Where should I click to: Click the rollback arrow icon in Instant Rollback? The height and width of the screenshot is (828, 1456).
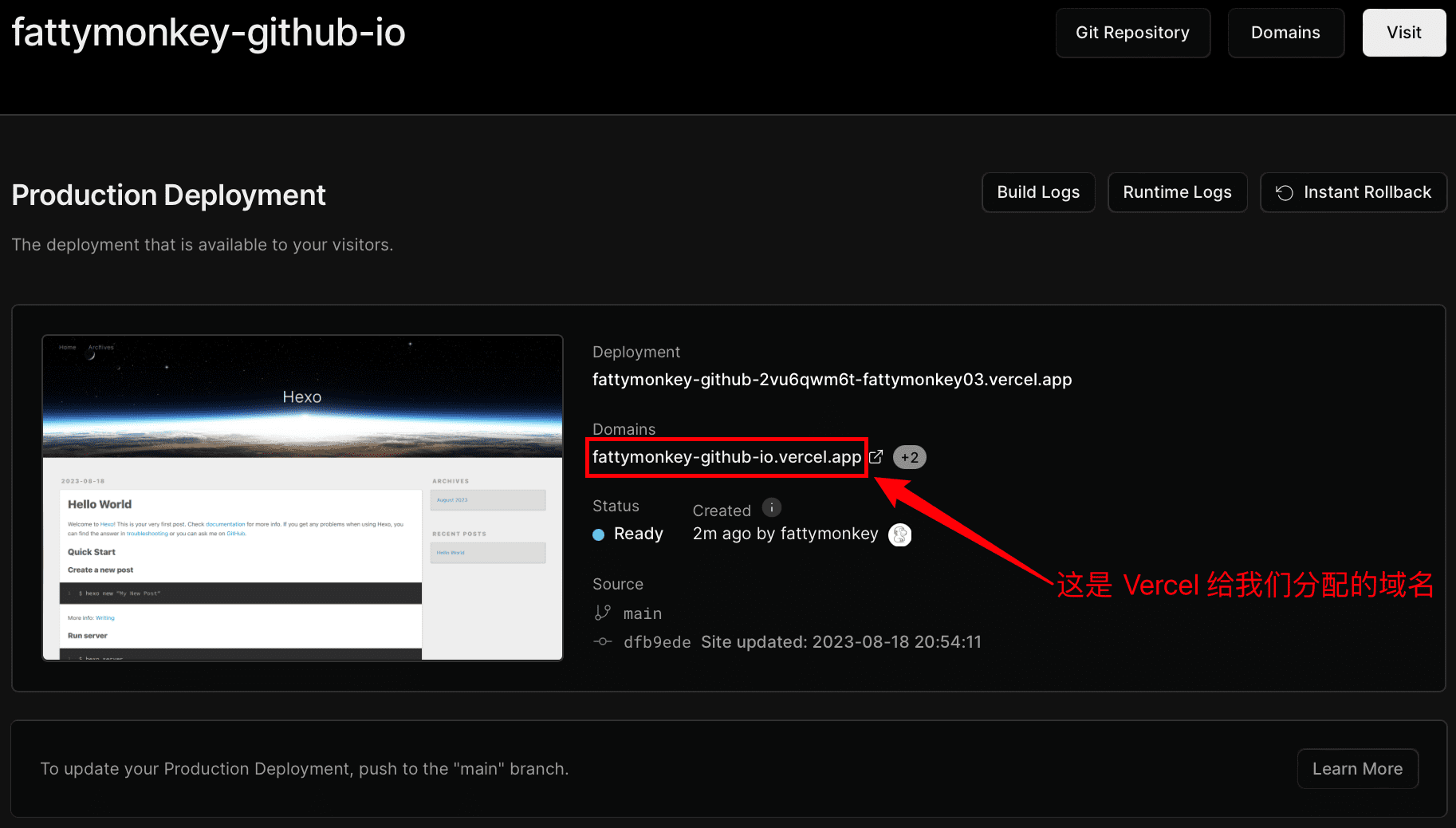tap(1285, 193)
